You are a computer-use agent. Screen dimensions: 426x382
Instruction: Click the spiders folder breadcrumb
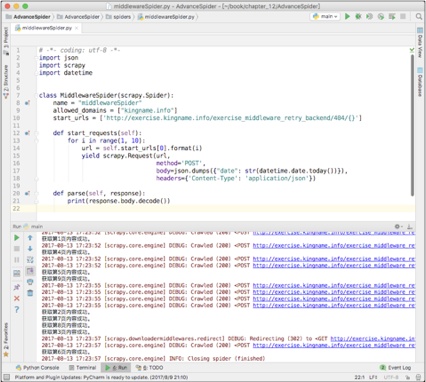pos(118,16)
